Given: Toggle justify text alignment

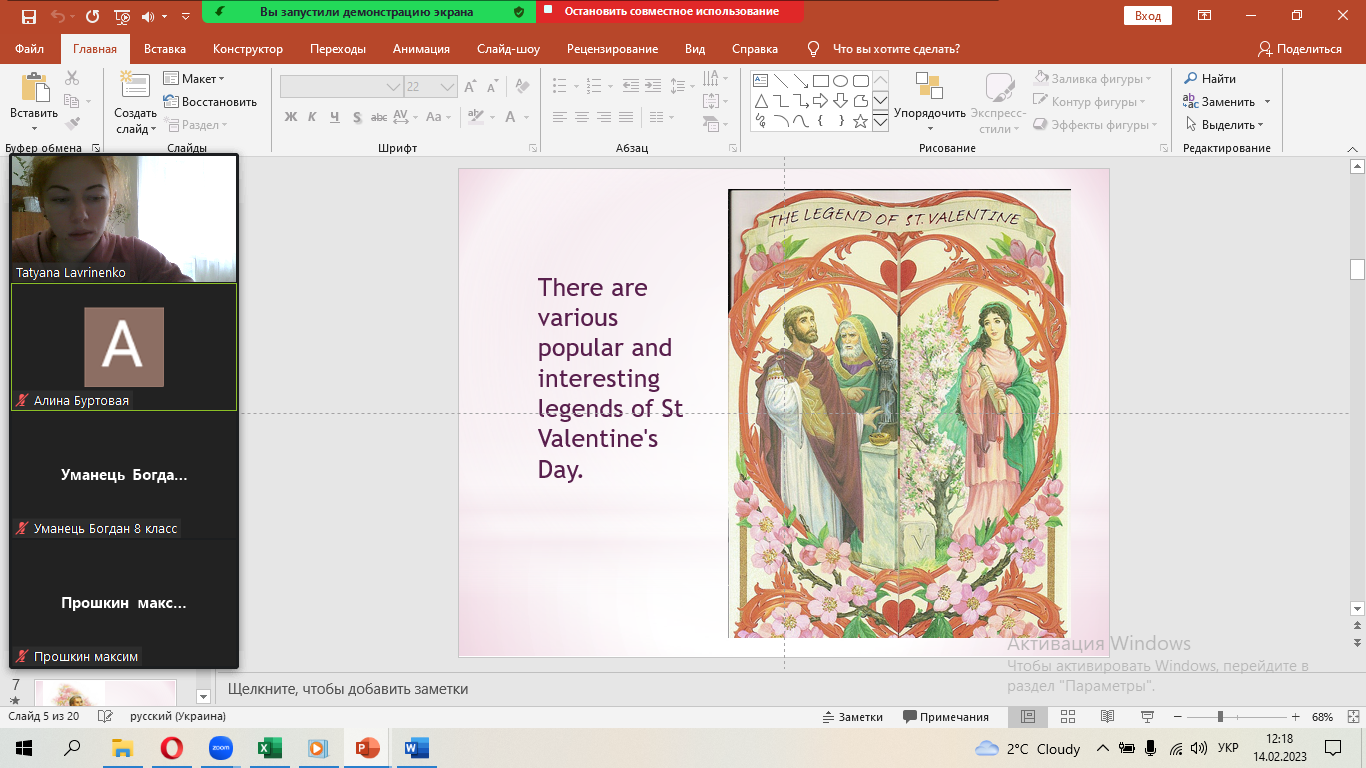Looking at the screenshot, I should (x=626, y=117).
